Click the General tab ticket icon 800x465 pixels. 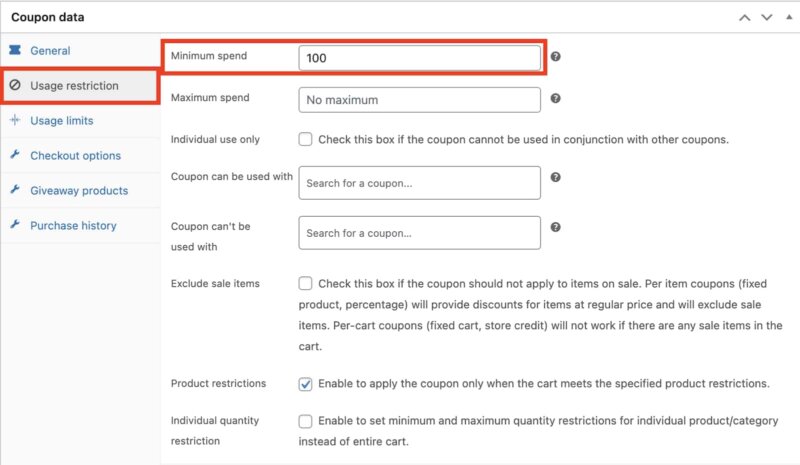click(15, 50)
